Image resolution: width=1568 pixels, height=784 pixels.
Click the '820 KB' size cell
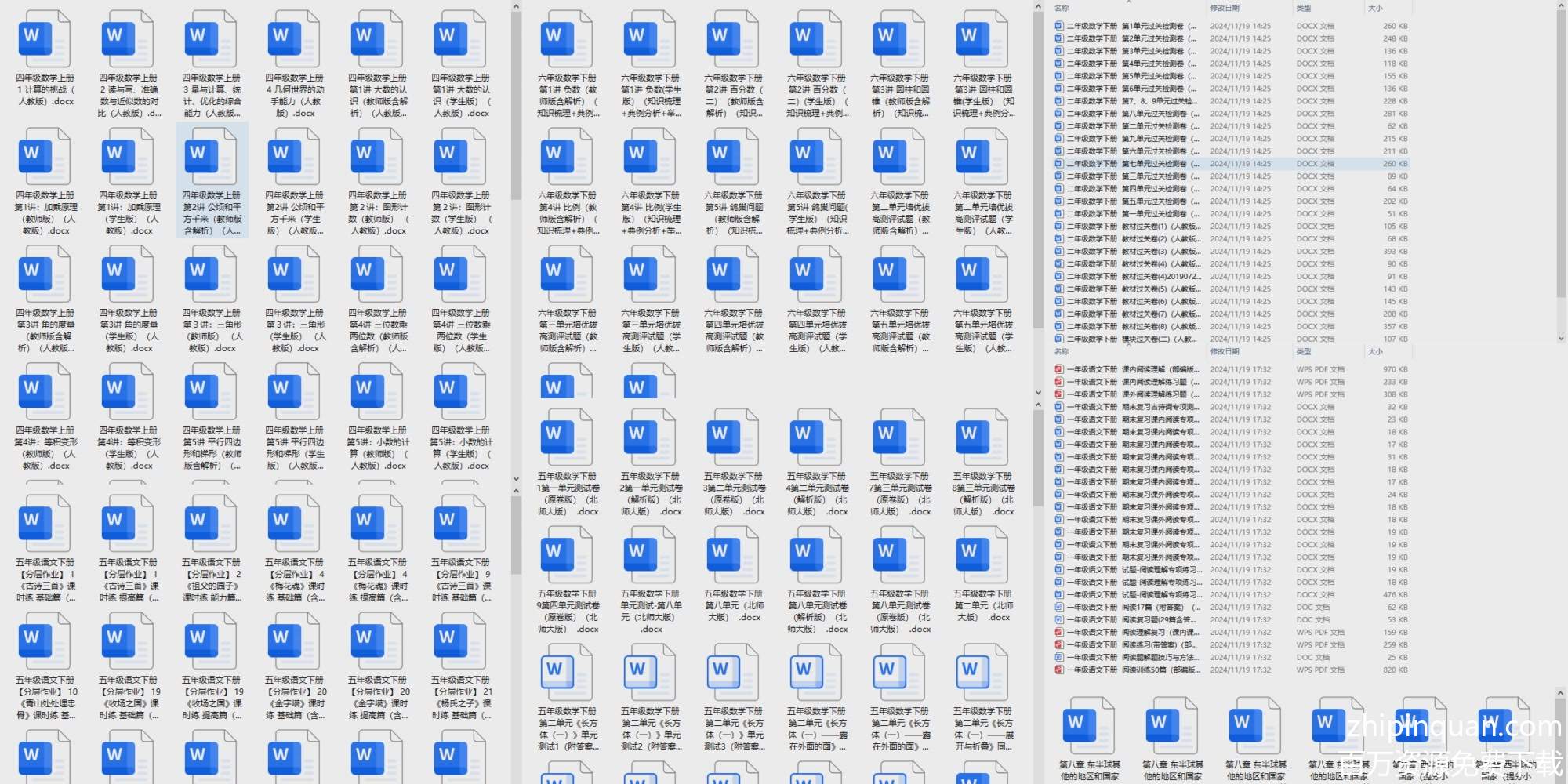pyautogui.click(x=1395, y=670)
